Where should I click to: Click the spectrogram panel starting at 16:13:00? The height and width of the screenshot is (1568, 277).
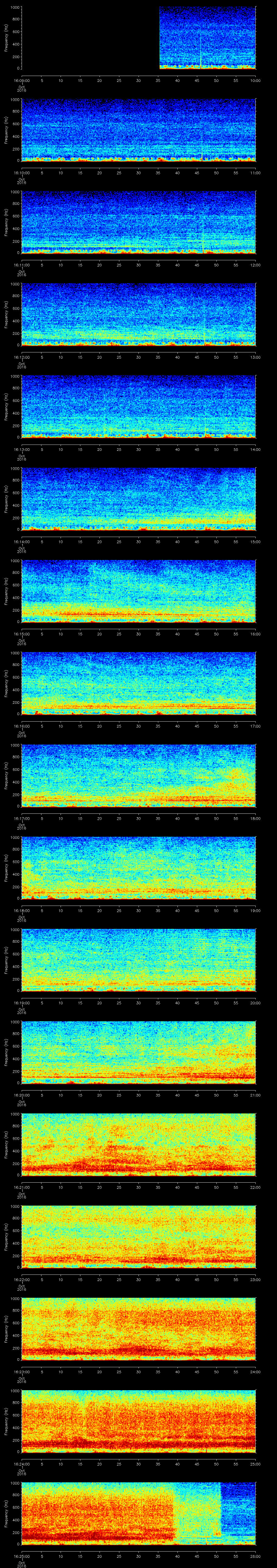click(x=138, y=407)
